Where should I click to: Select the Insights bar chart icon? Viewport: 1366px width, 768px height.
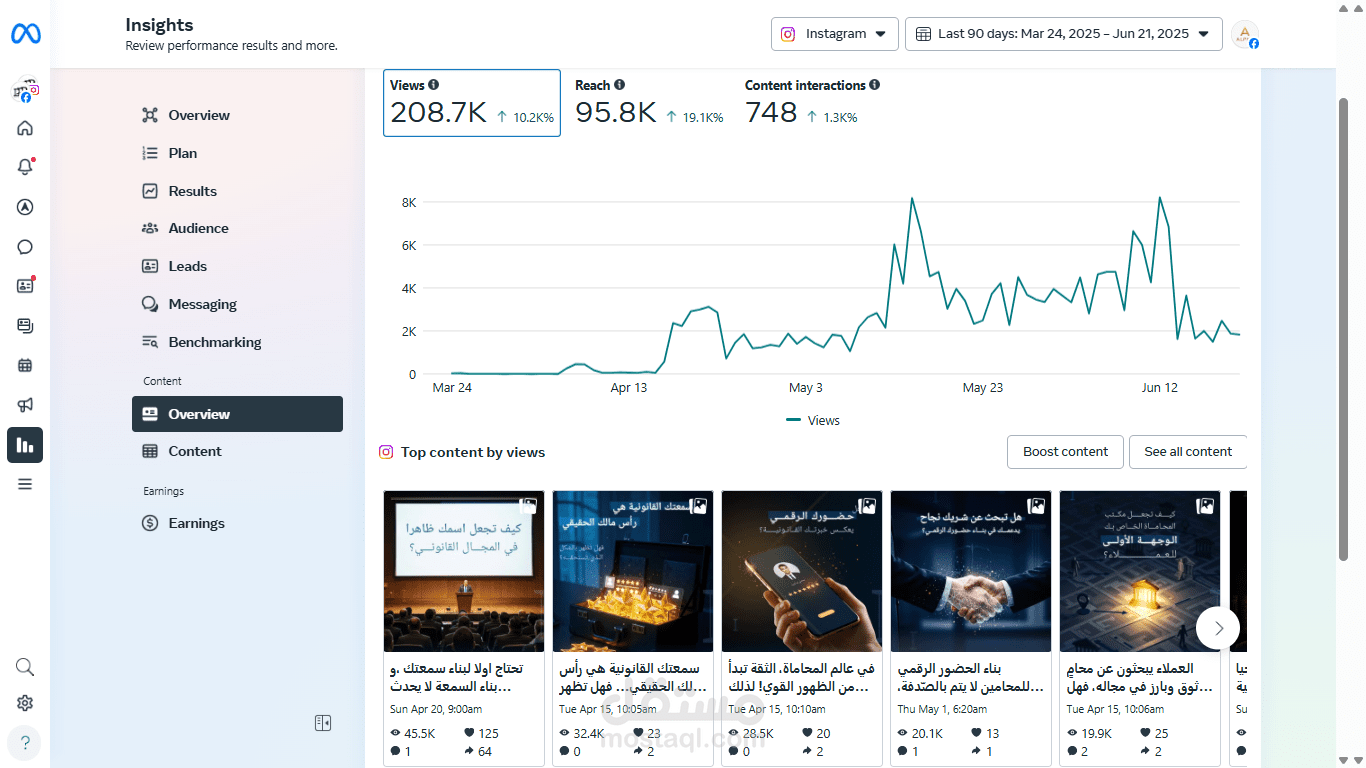25,445
